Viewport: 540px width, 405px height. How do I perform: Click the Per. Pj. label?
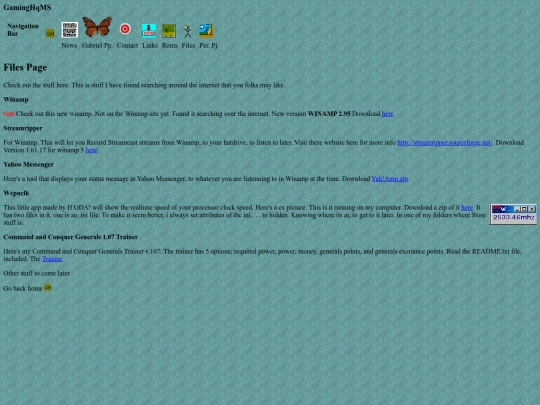click(209, 45)
